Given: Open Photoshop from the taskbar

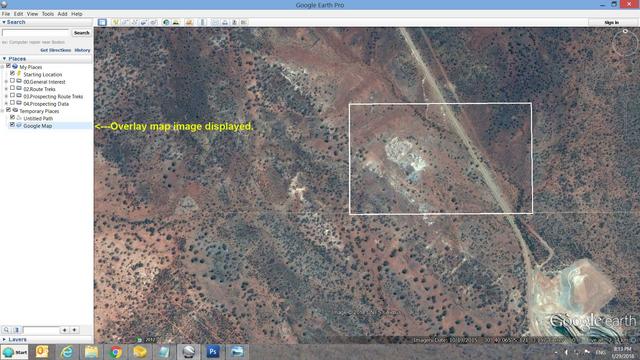Looking at the screenshot, I should click(213, 351).
